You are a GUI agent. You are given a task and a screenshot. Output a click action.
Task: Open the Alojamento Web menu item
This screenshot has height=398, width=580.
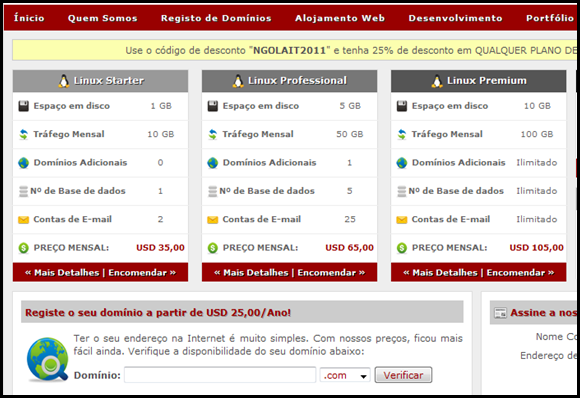click(x=340, y=18)
